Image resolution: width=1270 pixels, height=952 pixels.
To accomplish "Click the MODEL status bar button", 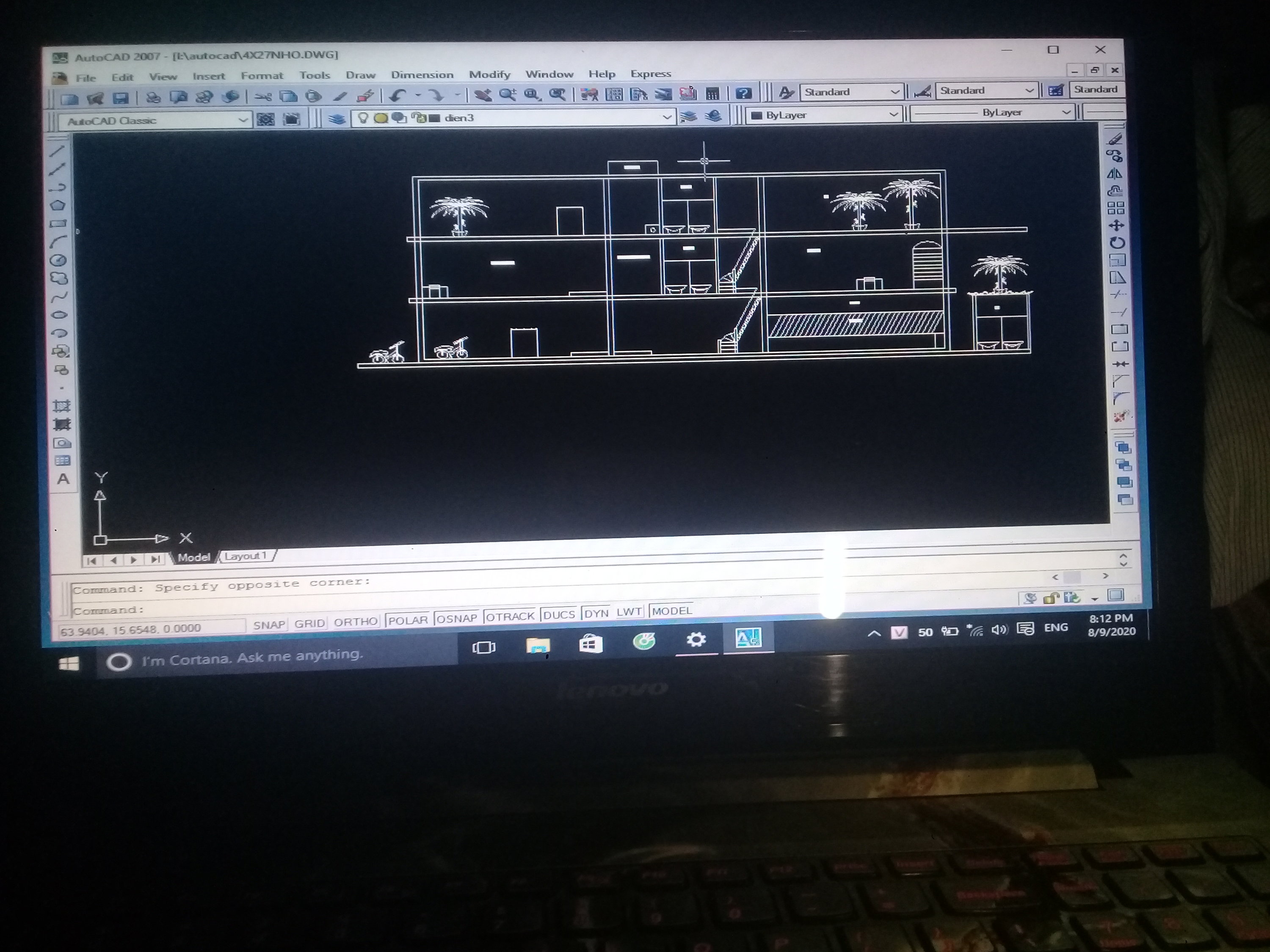I will (672, 611).
